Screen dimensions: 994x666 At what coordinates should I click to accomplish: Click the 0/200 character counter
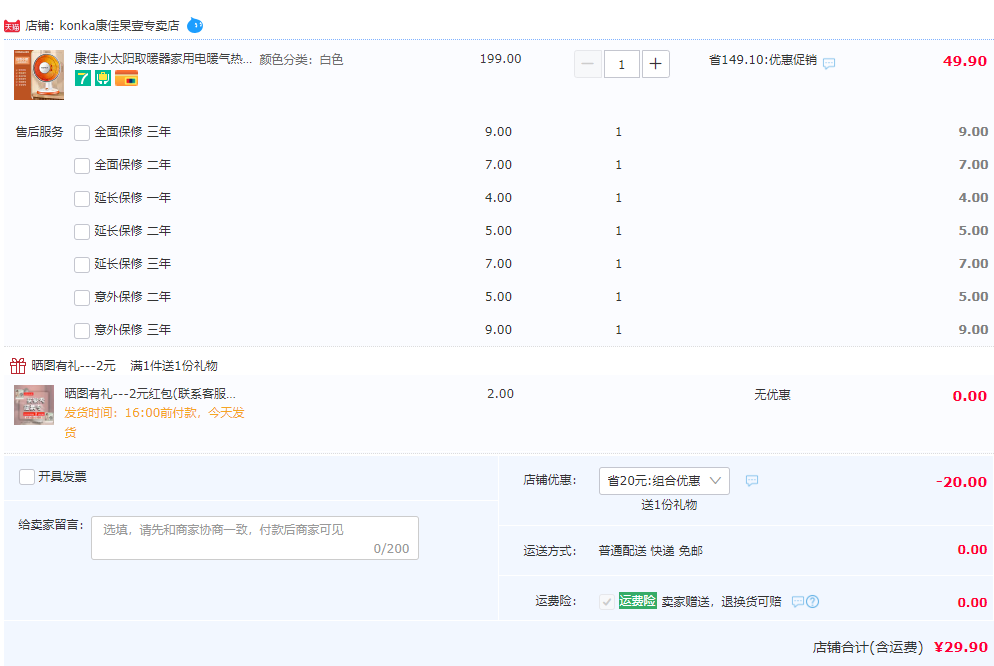point(391,549)
